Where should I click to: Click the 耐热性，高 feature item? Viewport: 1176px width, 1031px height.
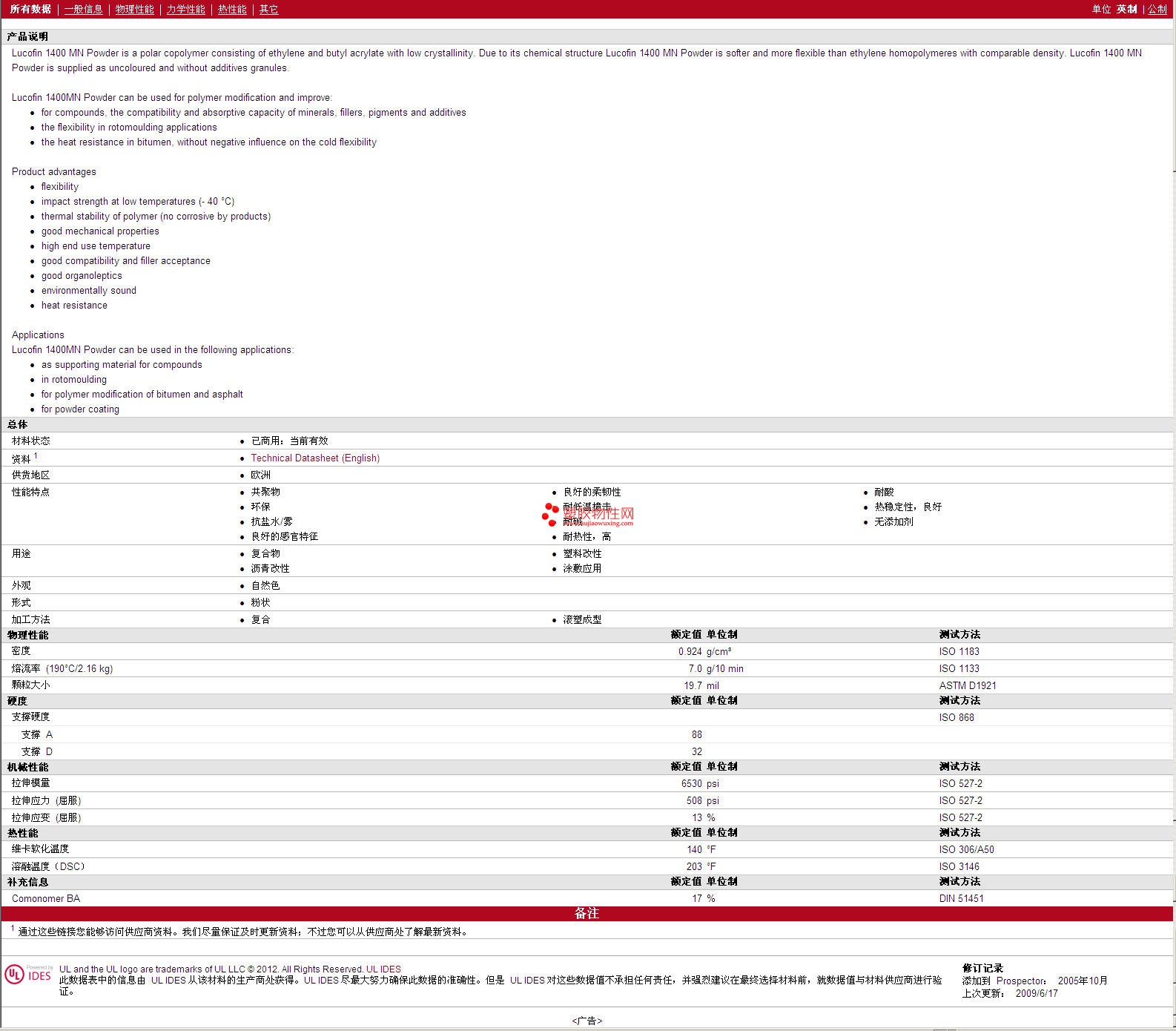587,536
